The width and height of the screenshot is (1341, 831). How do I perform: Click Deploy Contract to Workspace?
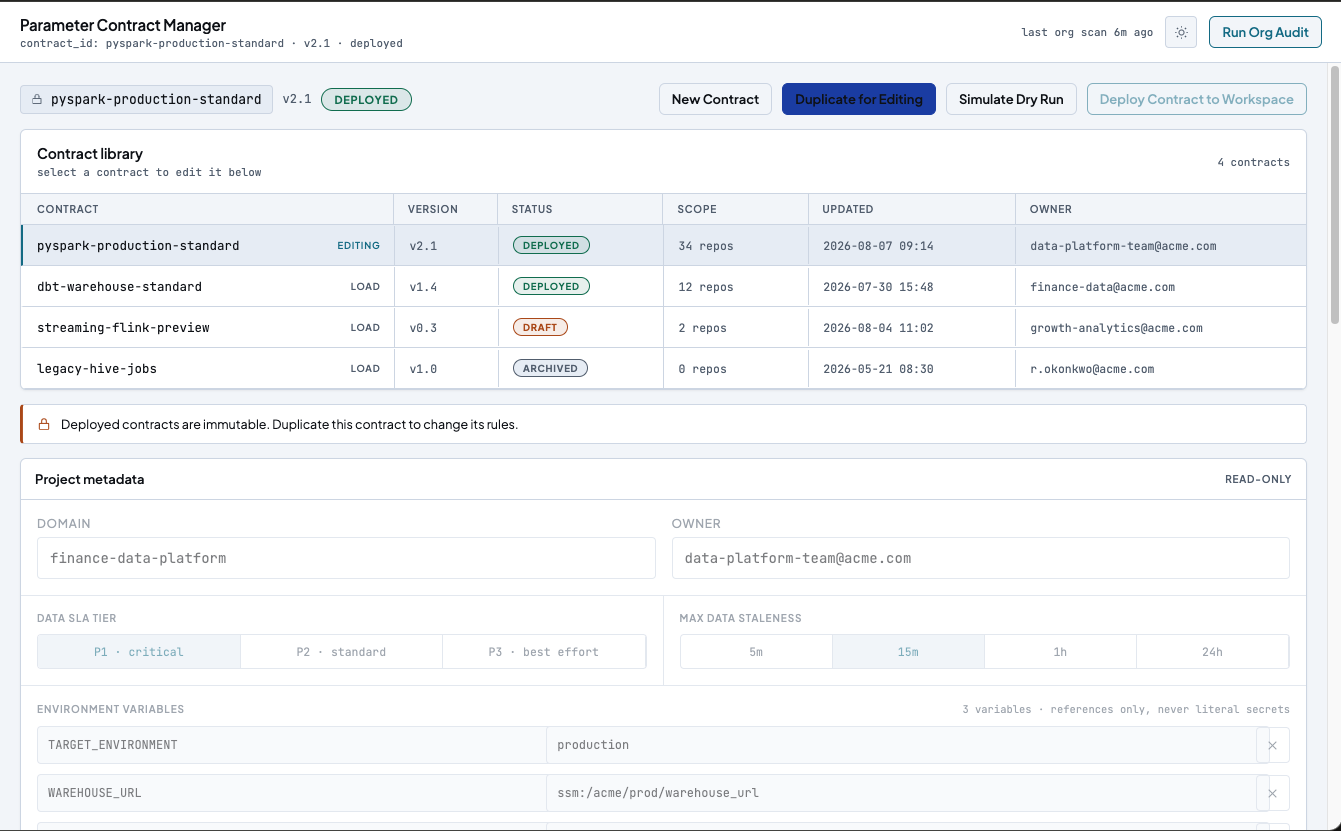[1197, 99]
